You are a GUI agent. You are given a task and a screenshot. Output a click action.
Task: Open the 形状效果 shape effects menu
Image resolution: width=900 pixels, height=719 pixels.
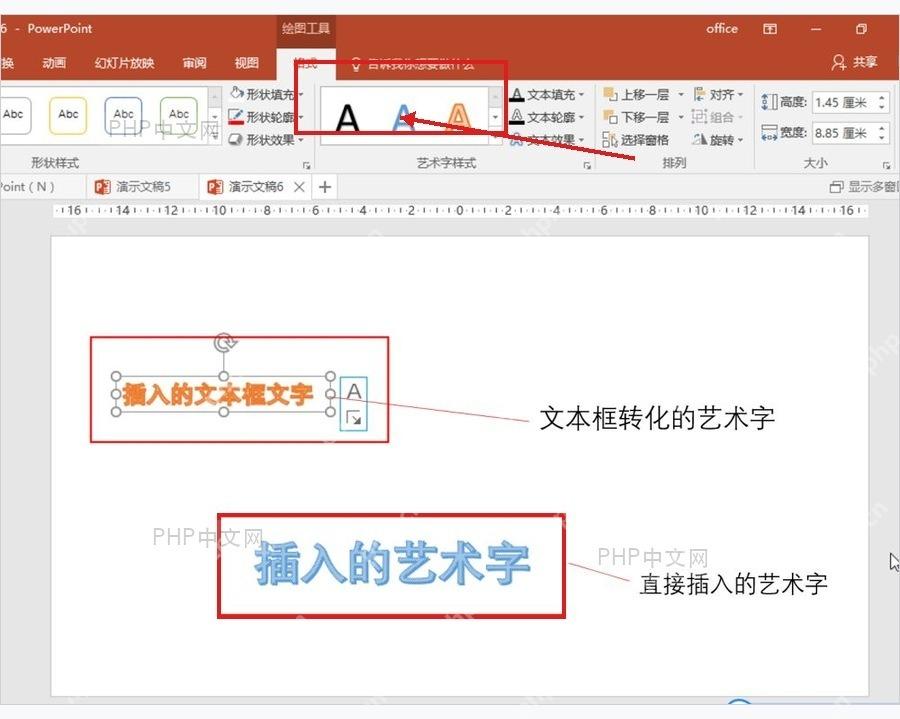(266, 140)
